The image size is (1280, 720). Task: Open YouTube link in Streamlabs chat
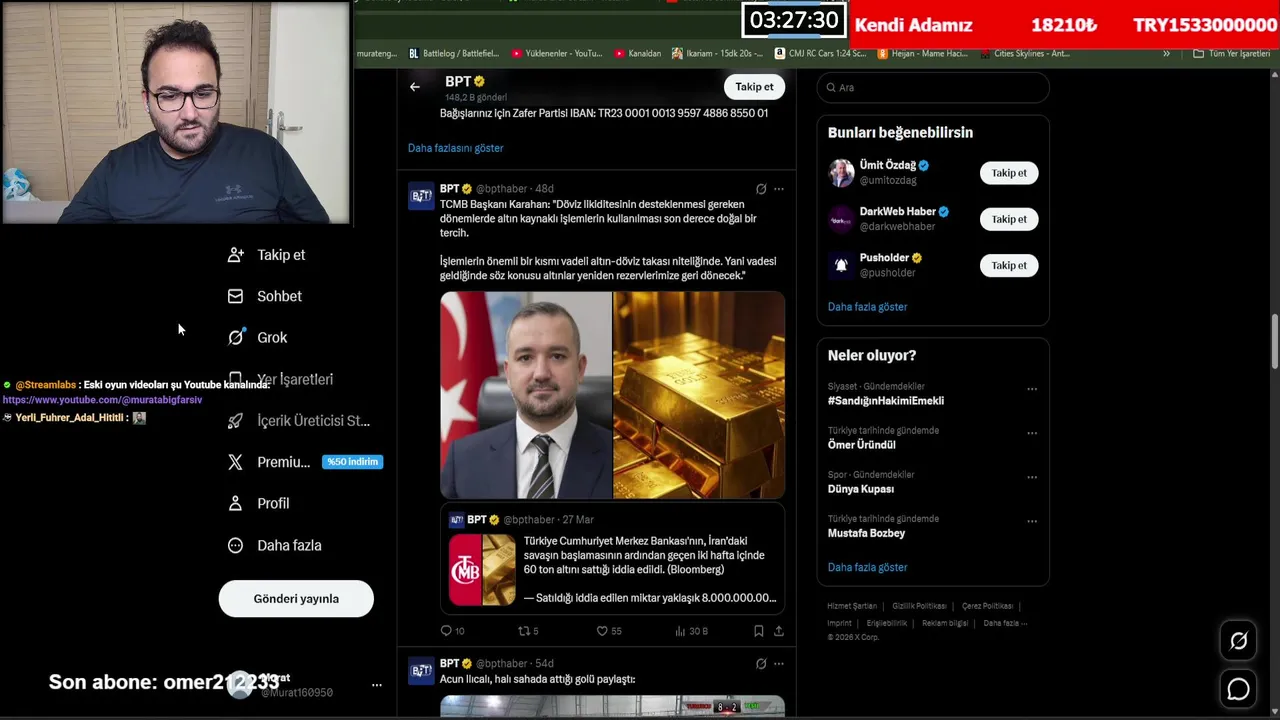(x=102, y=400)
